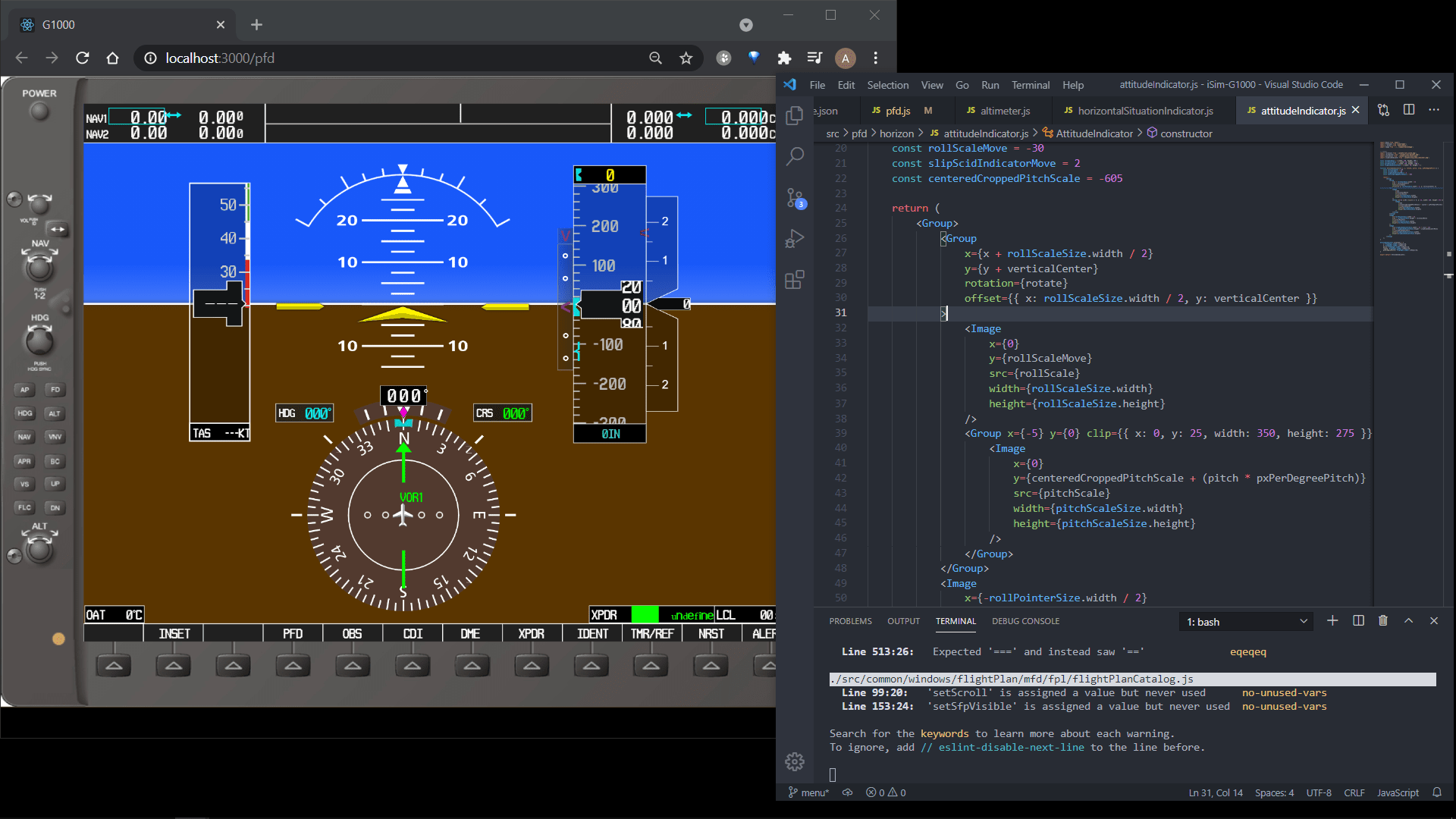Open the Terminal menu
Image resolution: width=1456 pixels, height=819 pixels.
tap(1030, 85)
